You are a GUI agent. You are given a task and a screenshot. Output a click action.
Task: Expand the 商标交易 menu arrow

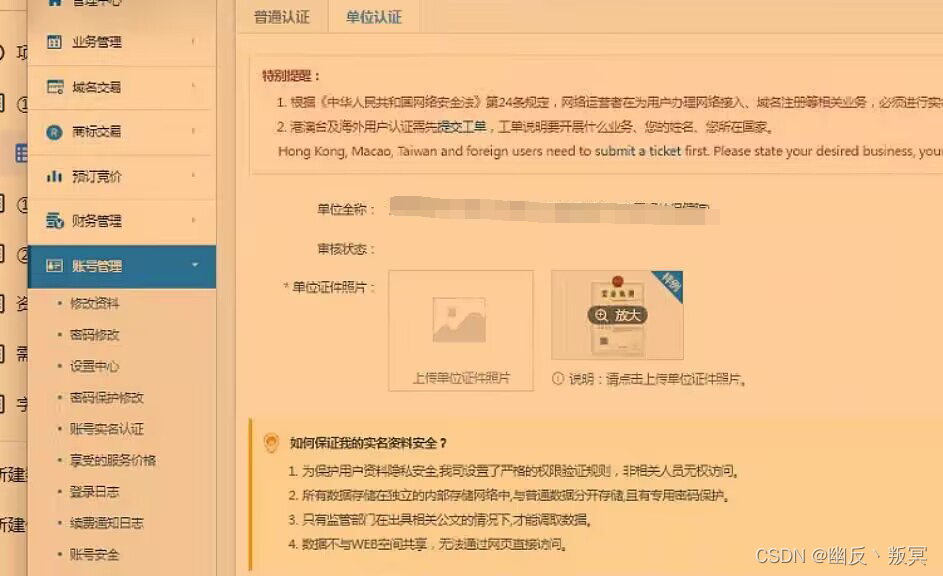(193, 130)
